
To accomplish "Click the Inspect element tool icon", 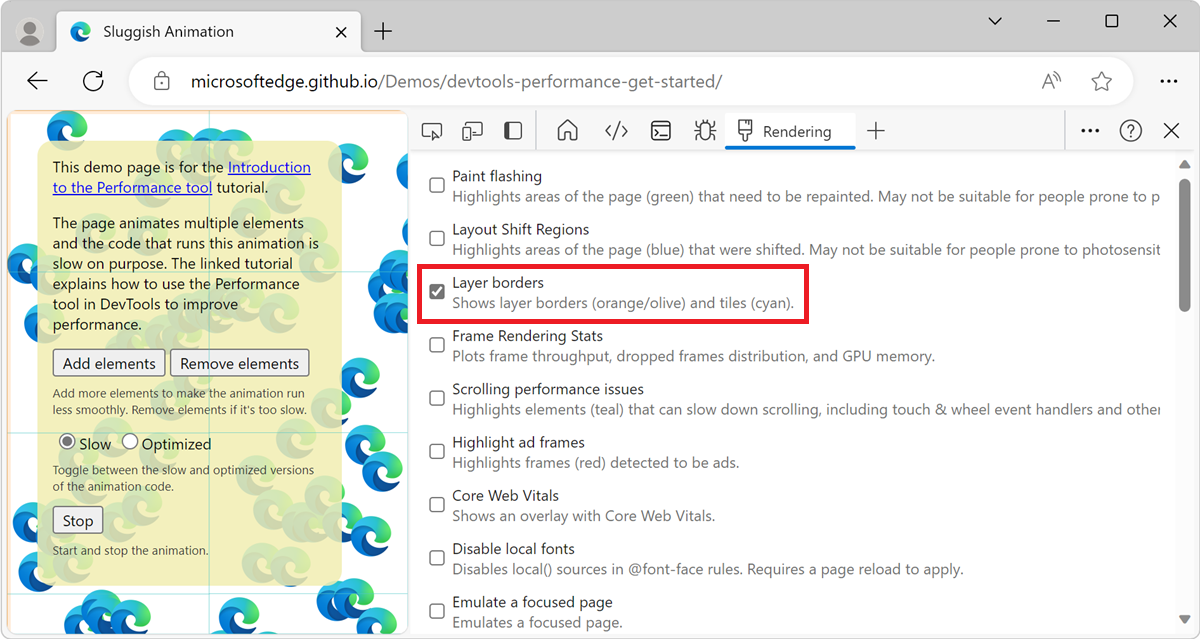I will [432, 131].
